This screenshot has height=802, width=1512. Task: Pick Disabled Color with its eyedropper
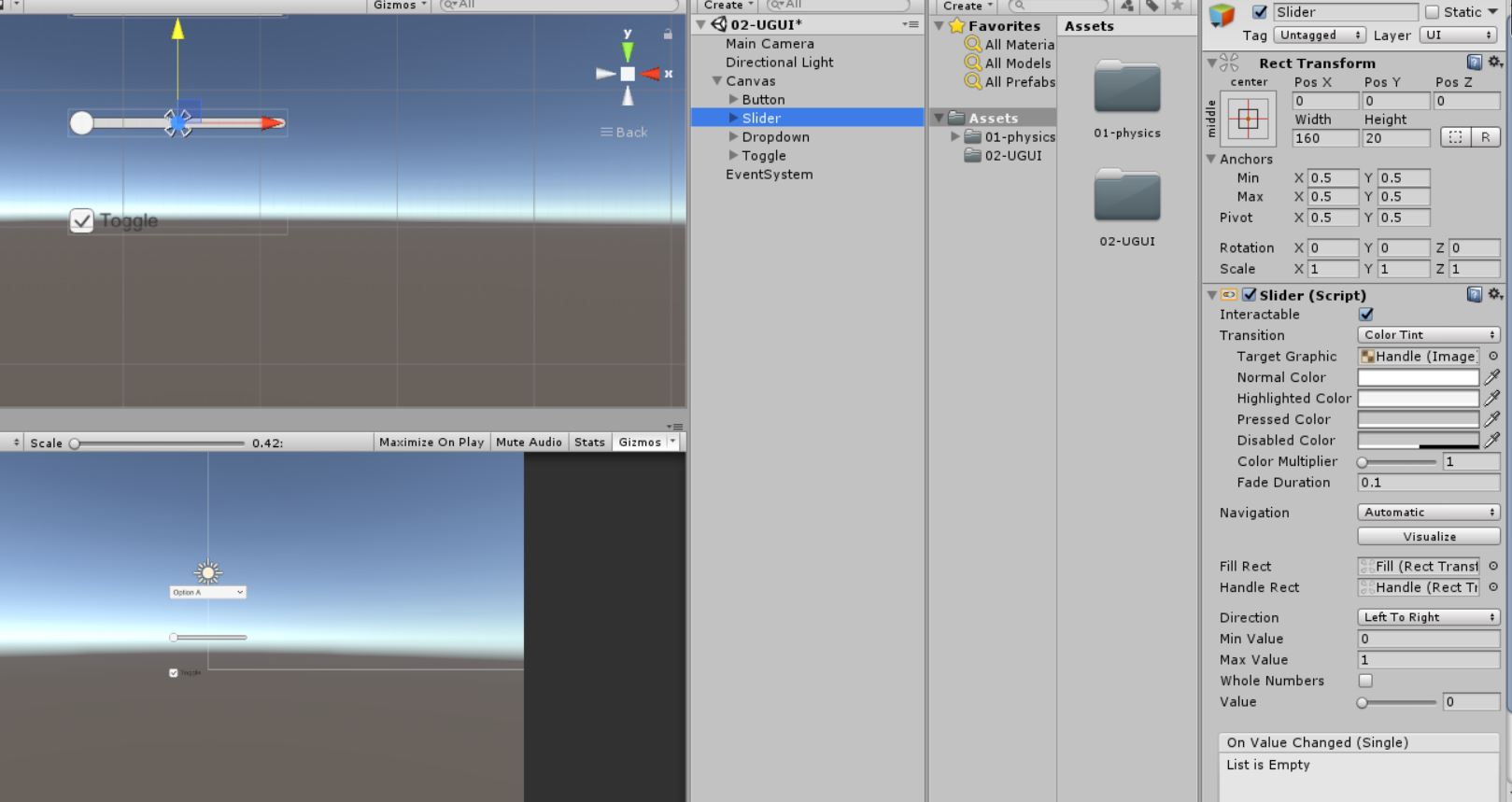1492,440
